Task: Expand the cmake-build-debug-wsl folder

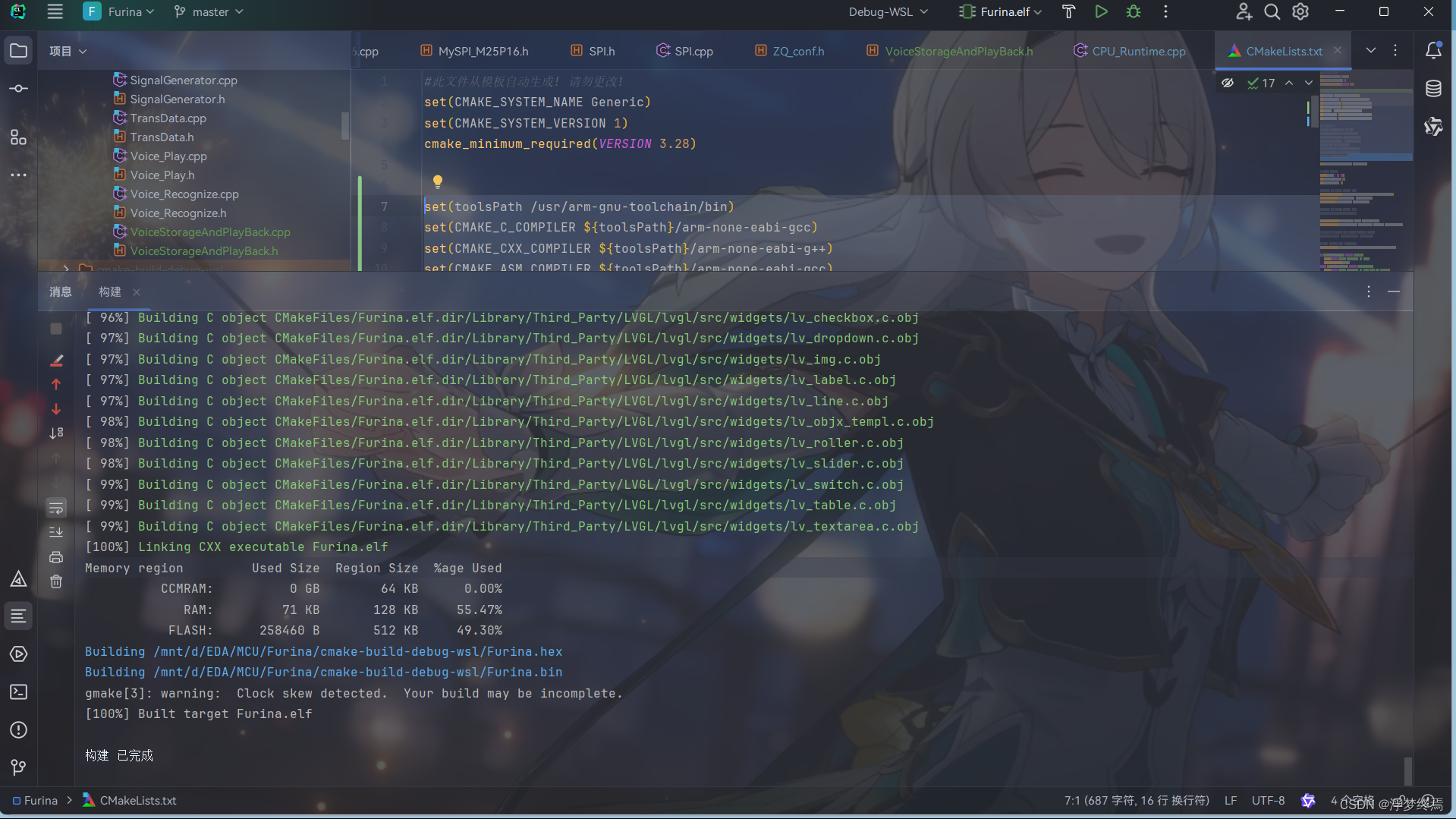Action: (x=66, y=268)
